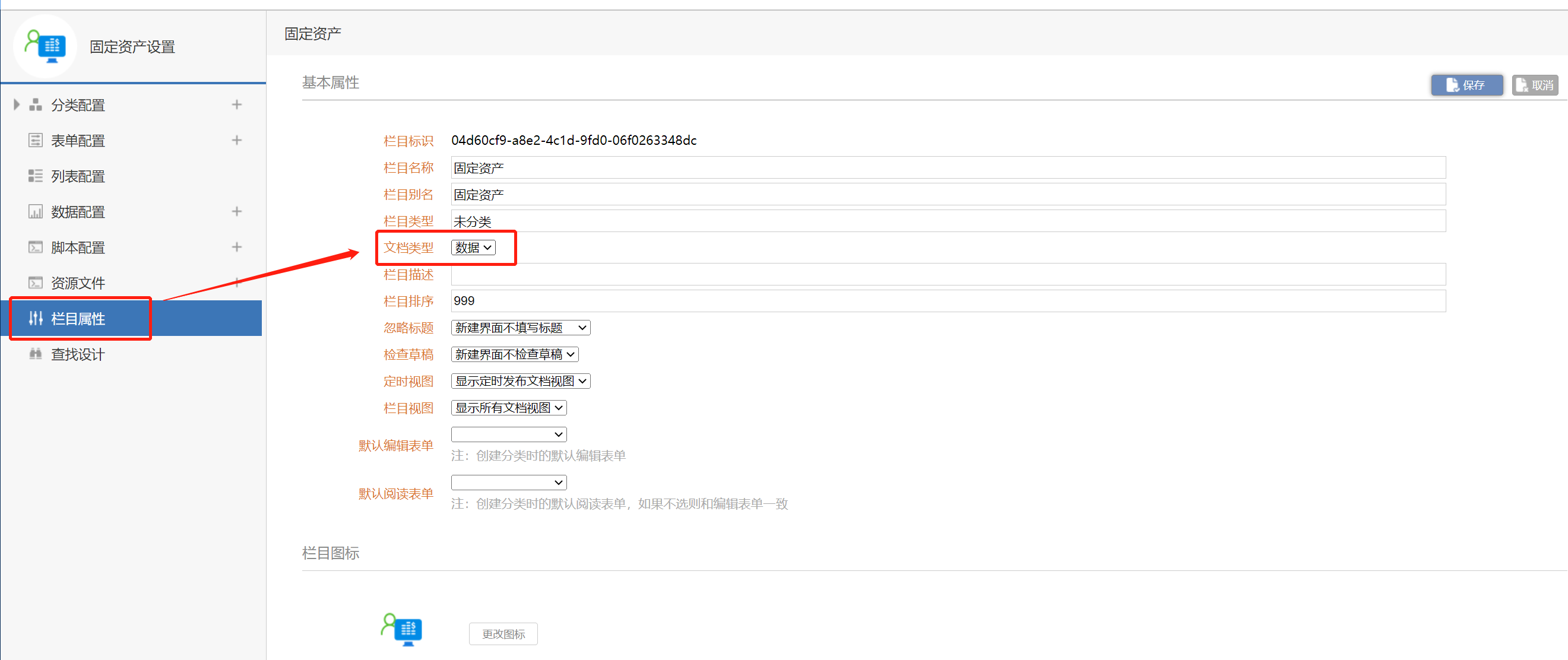Open the 默认编辑表单 dropdown
The image size is (1568, 660).
[508, 434]
